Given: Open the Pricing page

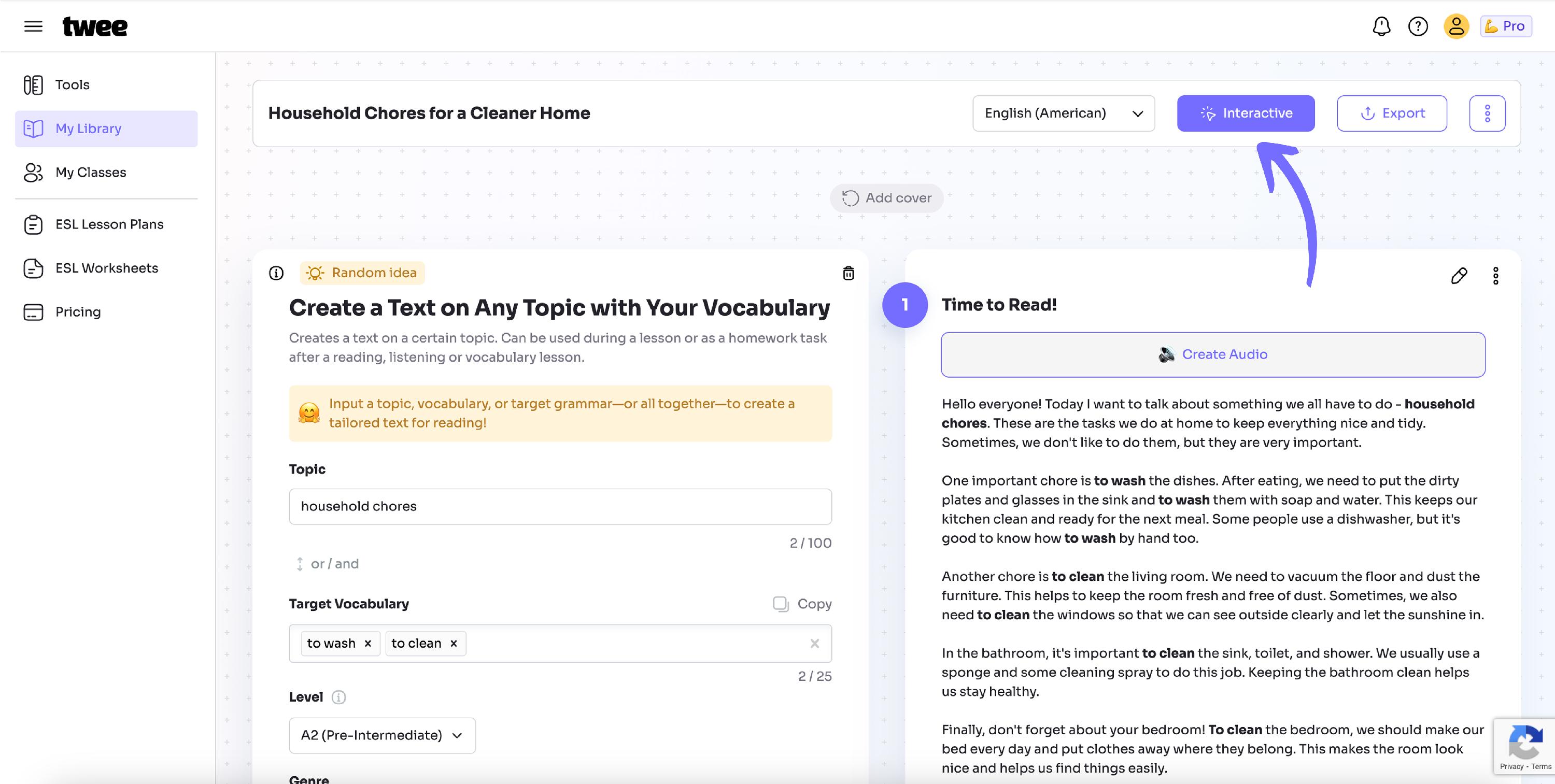Looking at the screenshot, I should coord(106,312).
